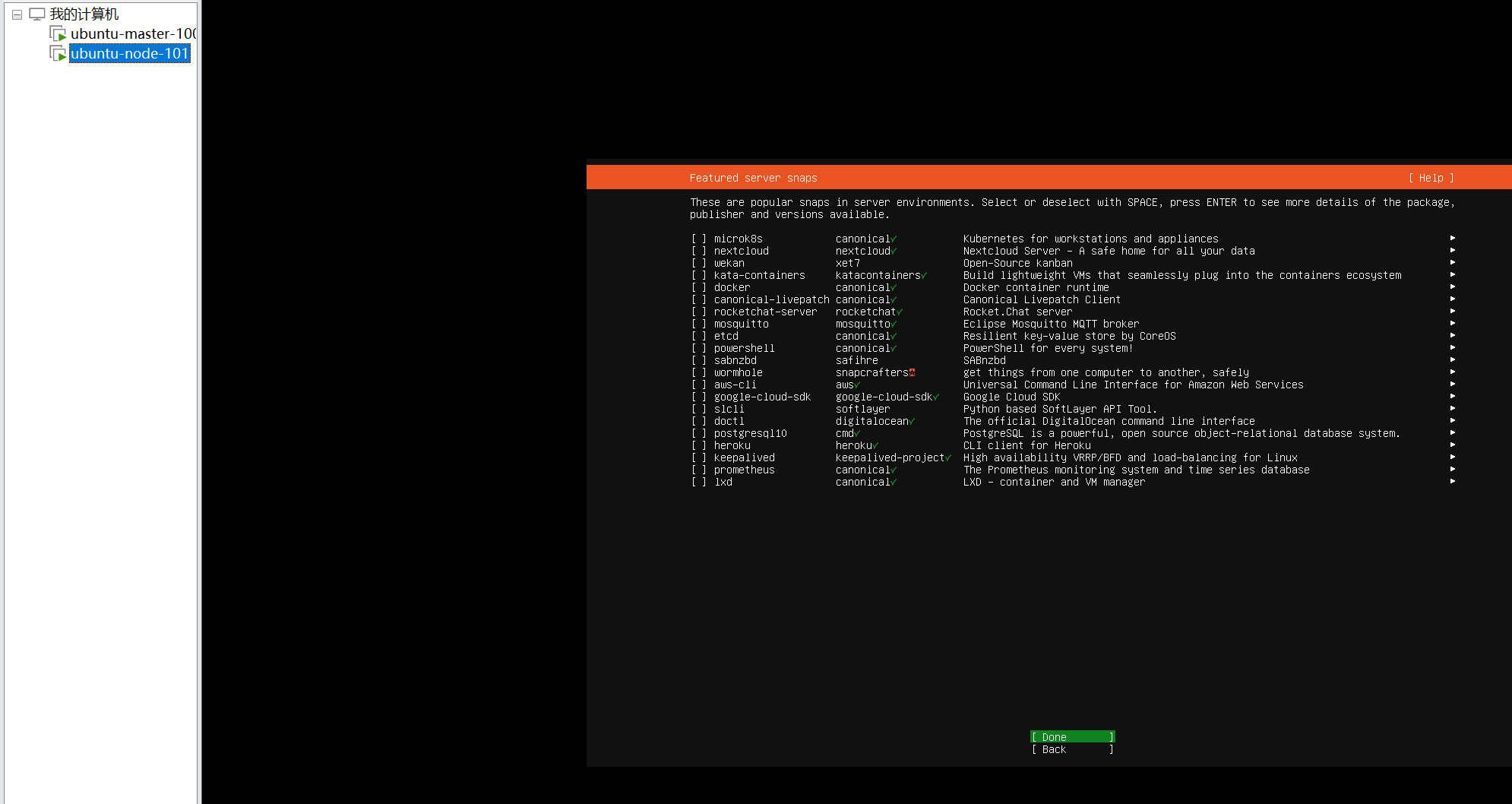Expand details arrow for keepalived row

tap(1453, 457)
